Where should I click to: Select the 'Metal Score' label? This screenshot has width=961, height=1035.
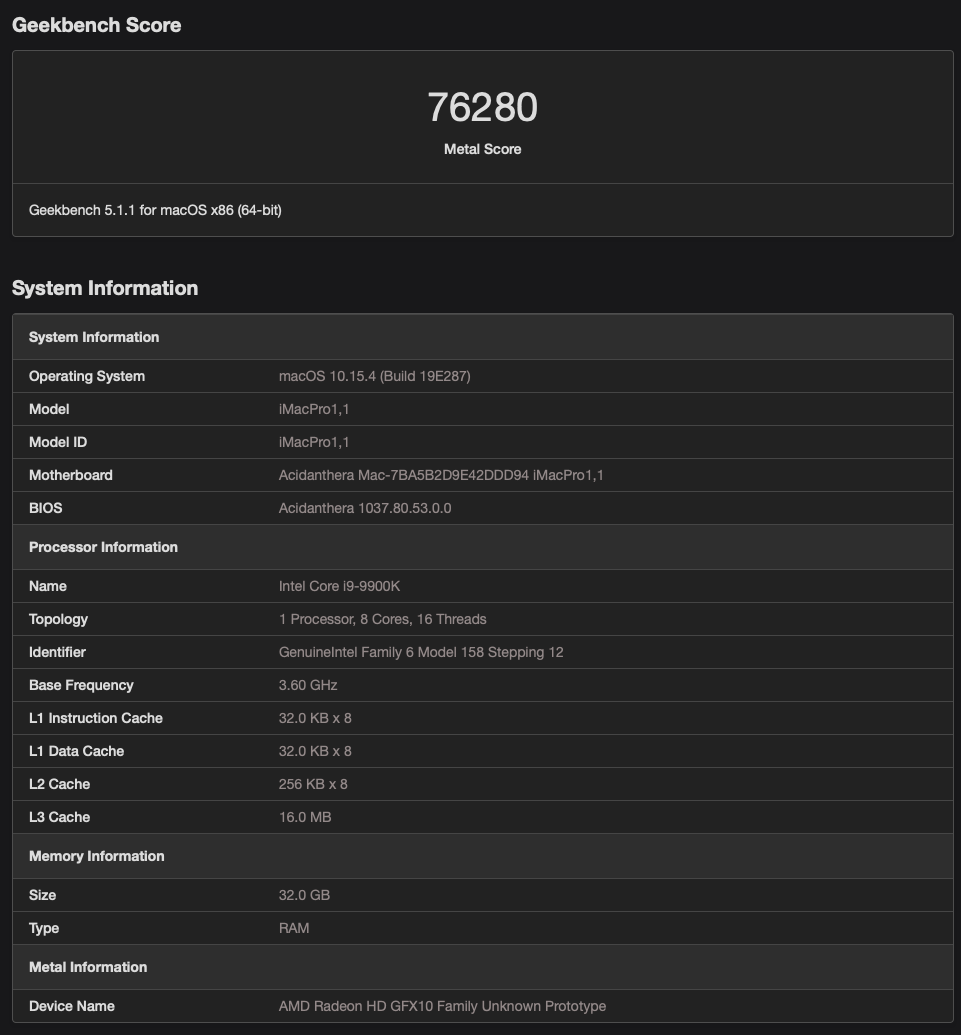point(482,149)
